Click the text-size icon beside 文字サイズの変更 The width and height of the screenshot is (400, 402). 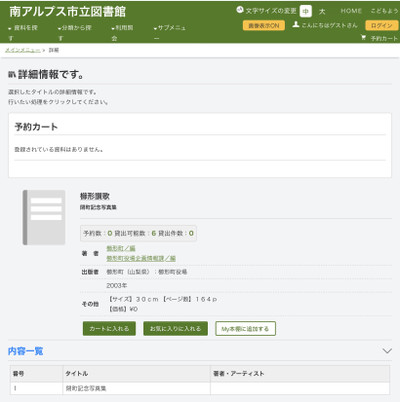click(x=240, y=10)
